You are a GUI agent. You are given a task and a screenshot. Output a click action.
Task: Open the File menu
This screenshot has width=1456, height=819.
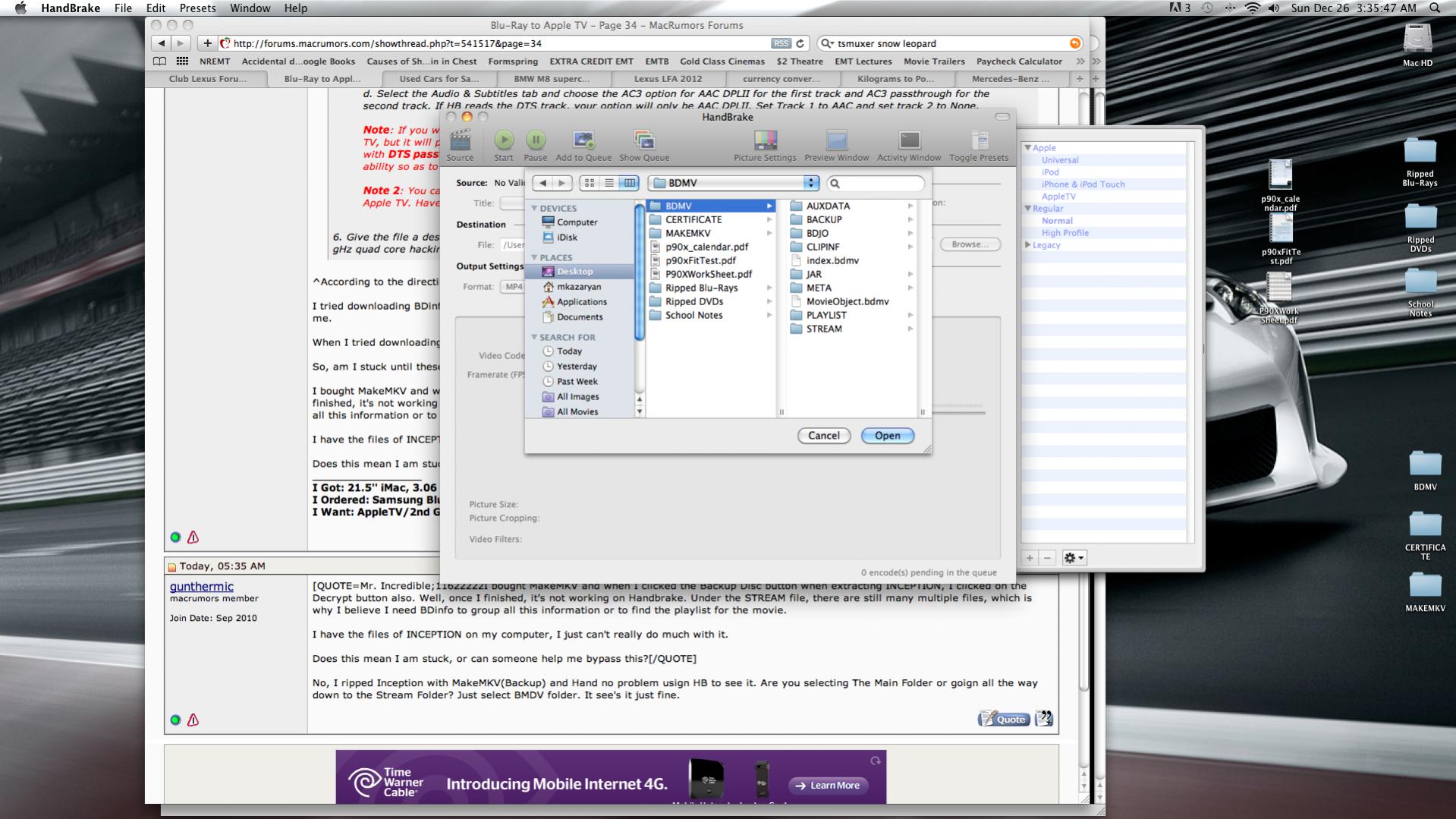(x=123, y=8)
